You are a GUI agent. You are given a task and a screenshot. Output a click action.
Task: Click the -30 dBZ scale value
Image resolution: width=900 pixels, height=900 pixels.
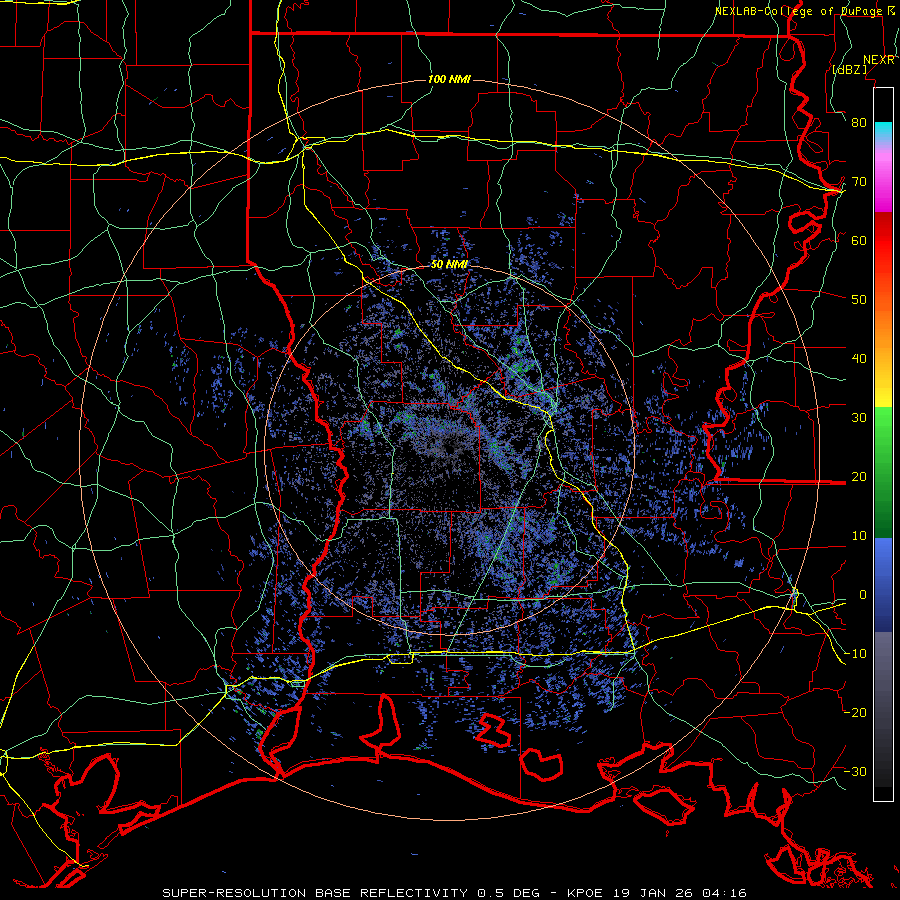click(855, 772)
